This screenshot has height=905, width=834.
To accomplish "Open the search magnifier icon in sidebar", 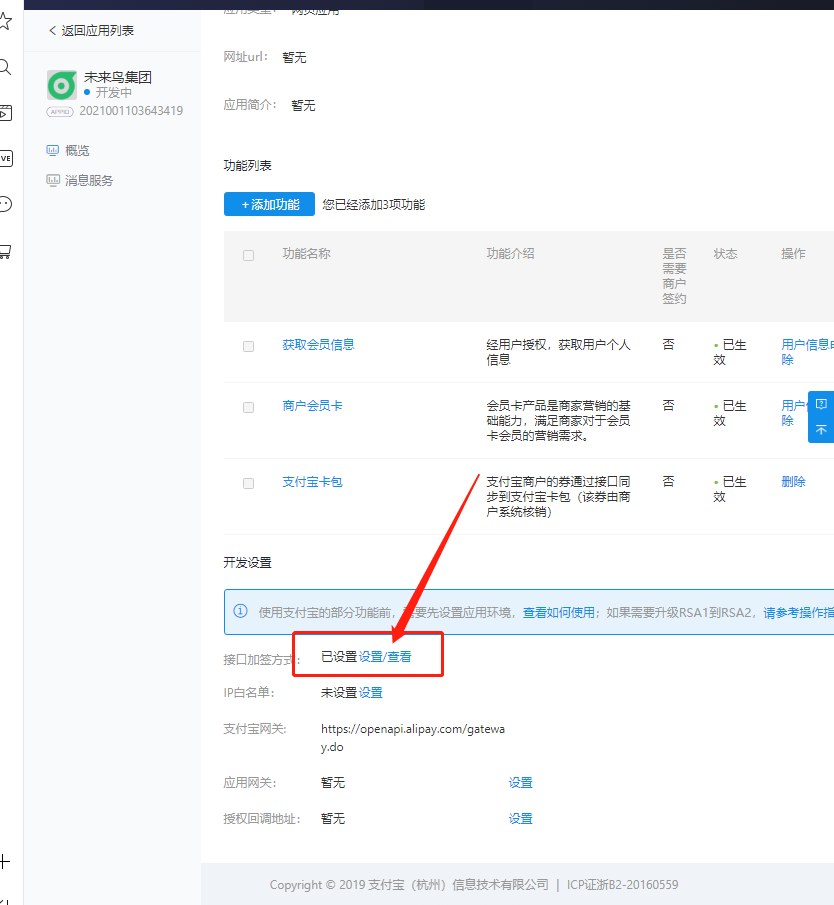I will coord(5,67).
